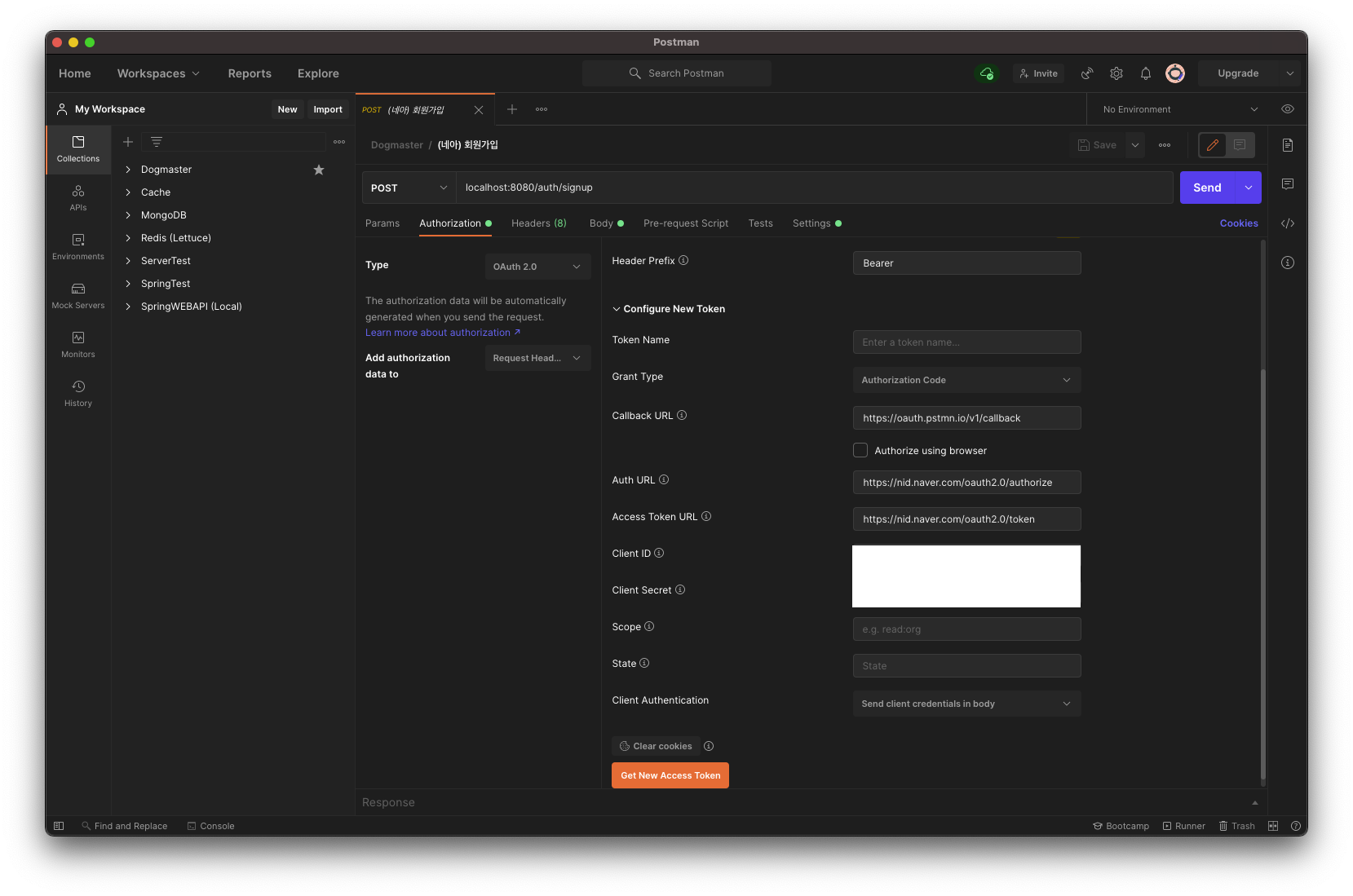Click the plus icon to create a collection

(128, 142)
